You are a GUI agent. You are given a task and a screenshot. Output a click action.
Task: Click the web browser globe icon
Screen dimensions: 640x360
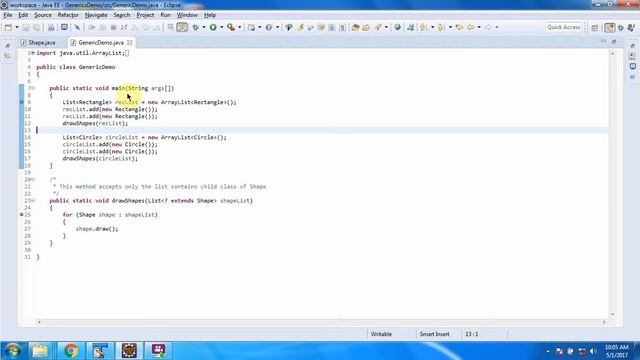tap(397, 27)
